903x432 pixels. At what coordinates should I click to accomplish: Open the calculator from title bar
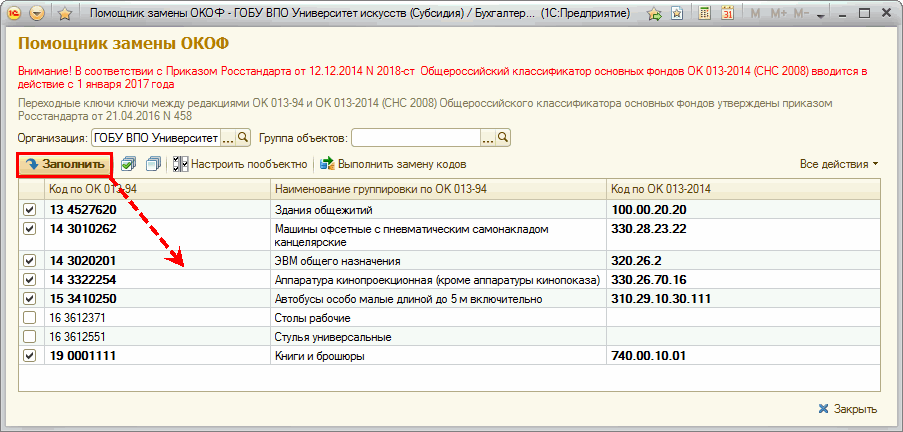(x=704, y=15)
